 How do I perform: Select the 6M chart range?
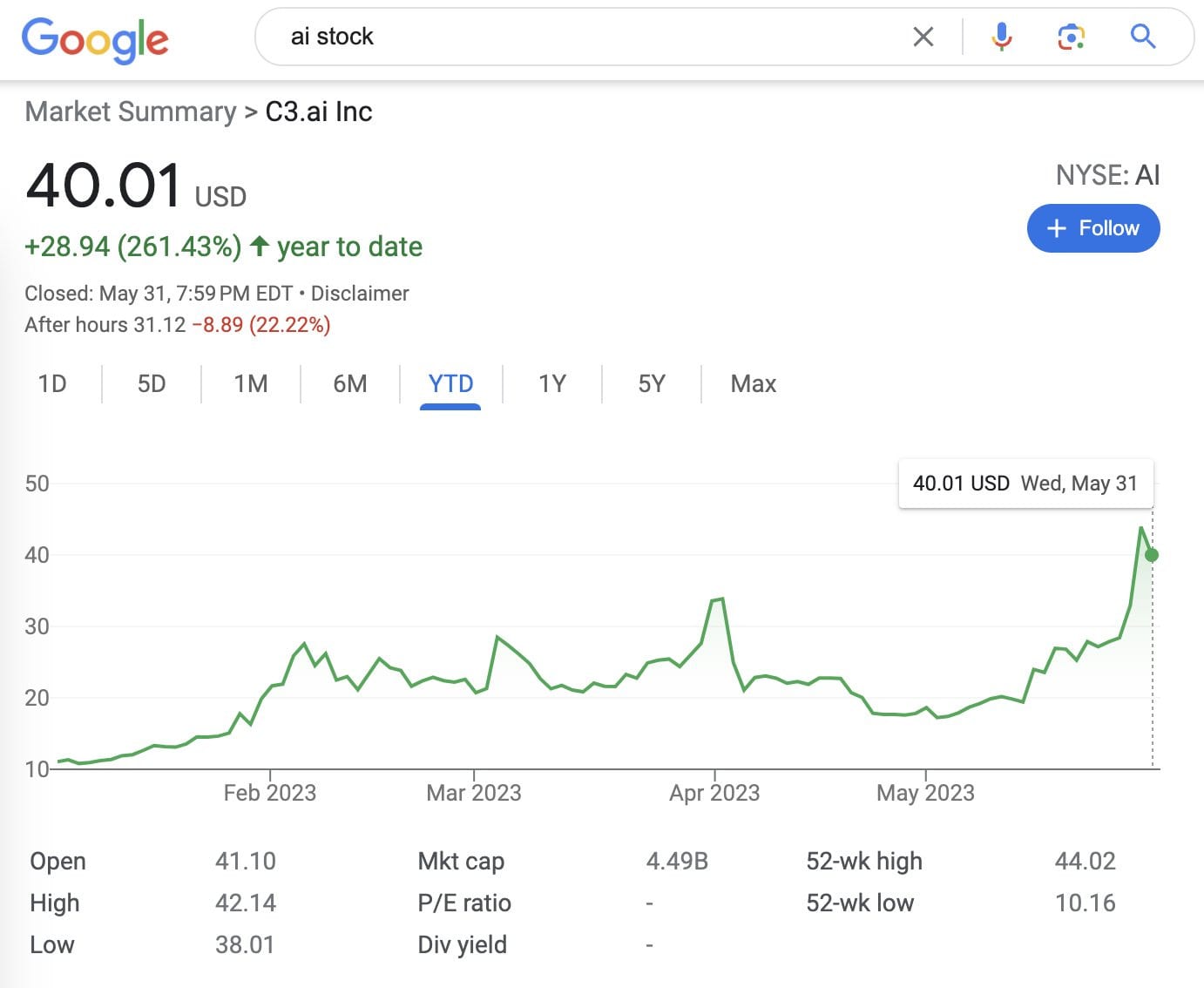[350, 384]
